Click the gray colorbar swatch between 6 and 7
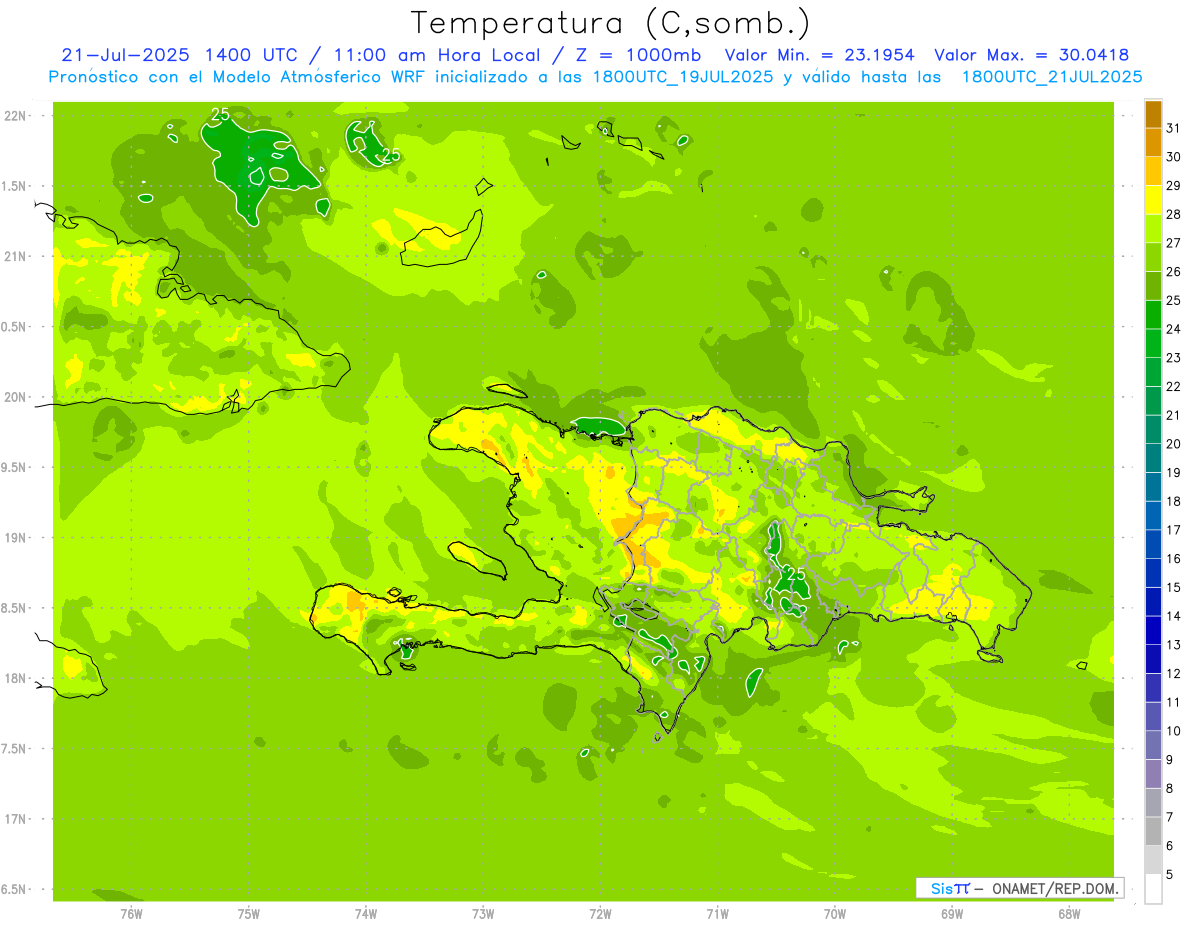Screen dimensions: 1200x927 pos(1153,831)
